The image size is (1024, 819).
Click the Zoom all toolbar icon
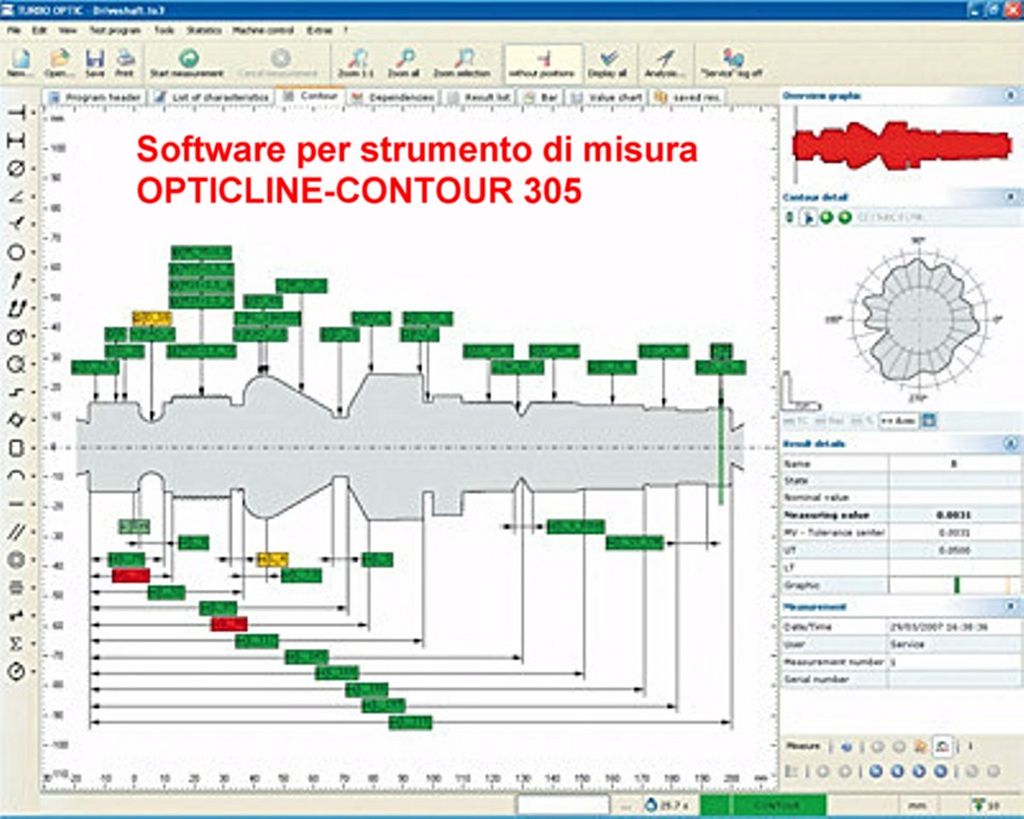click(404, 63)
